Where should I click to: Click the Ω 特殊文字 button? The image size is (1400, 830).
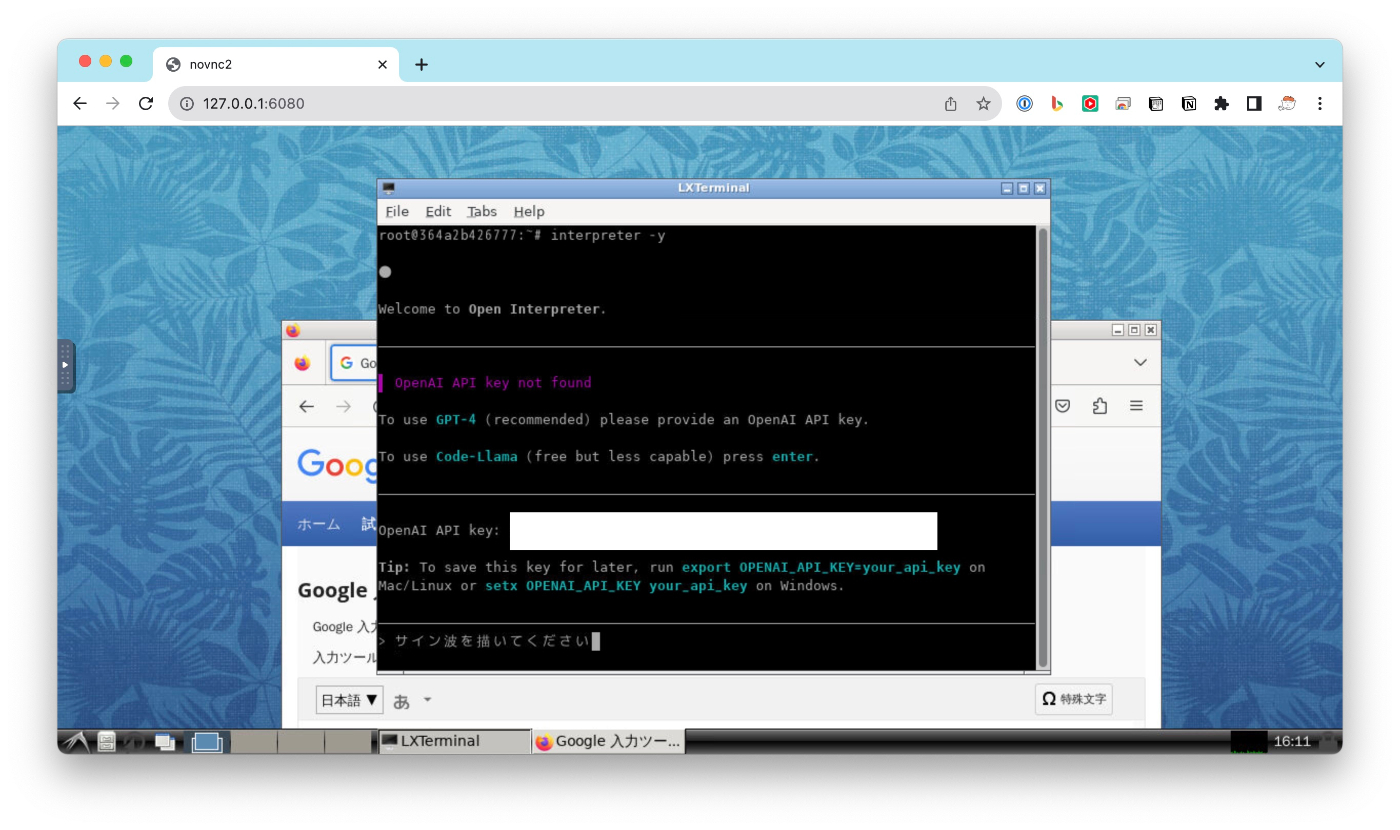click(1074, 699)
